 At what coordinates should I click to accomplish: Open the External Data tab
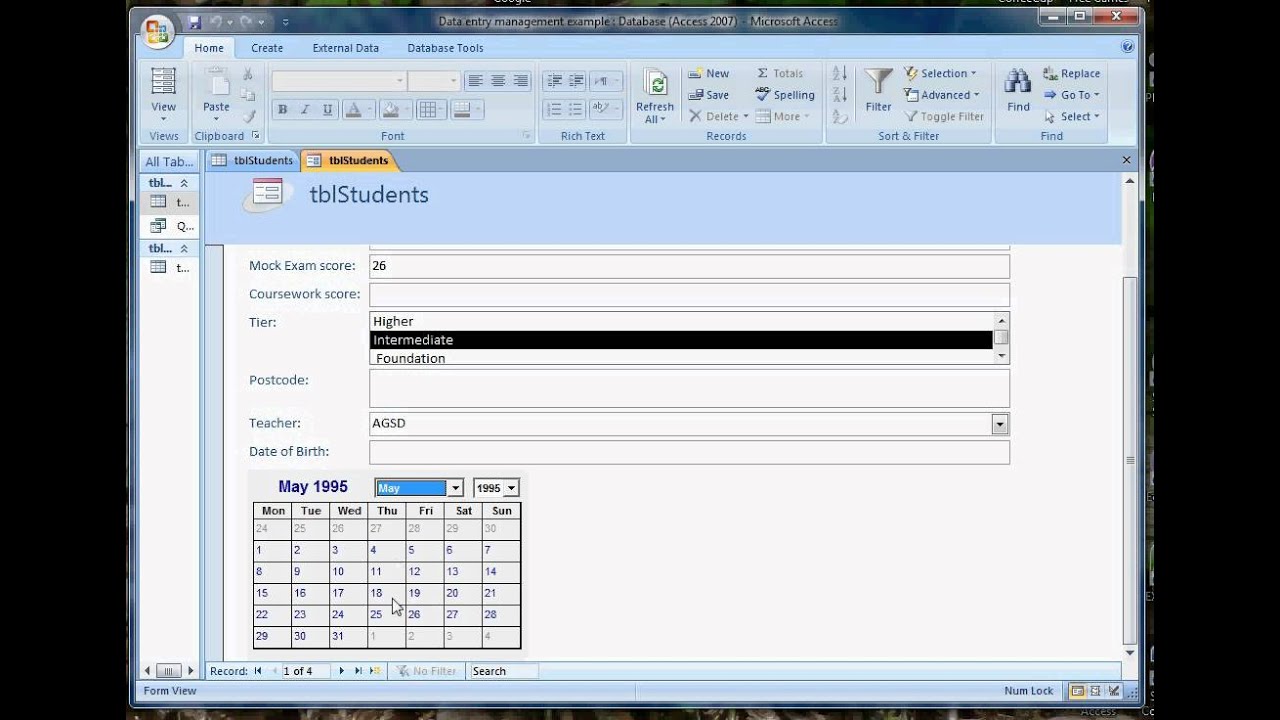click(346, 48)
